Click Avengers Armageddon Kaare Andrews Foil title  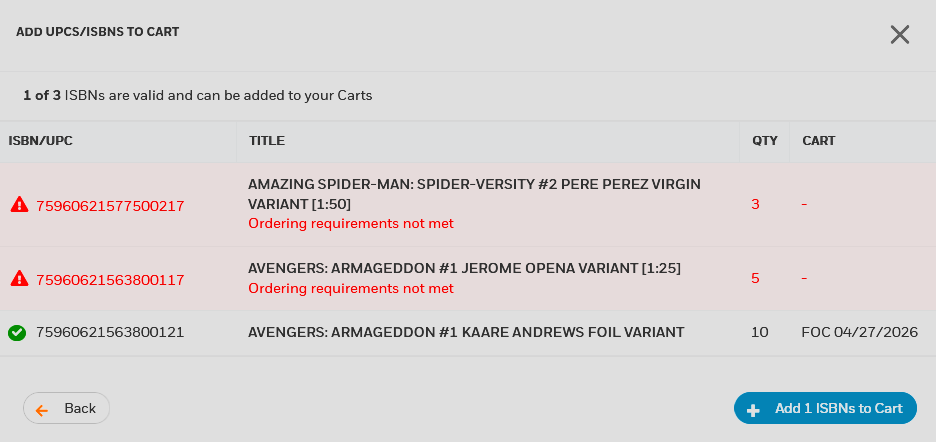tap(466, 333)
